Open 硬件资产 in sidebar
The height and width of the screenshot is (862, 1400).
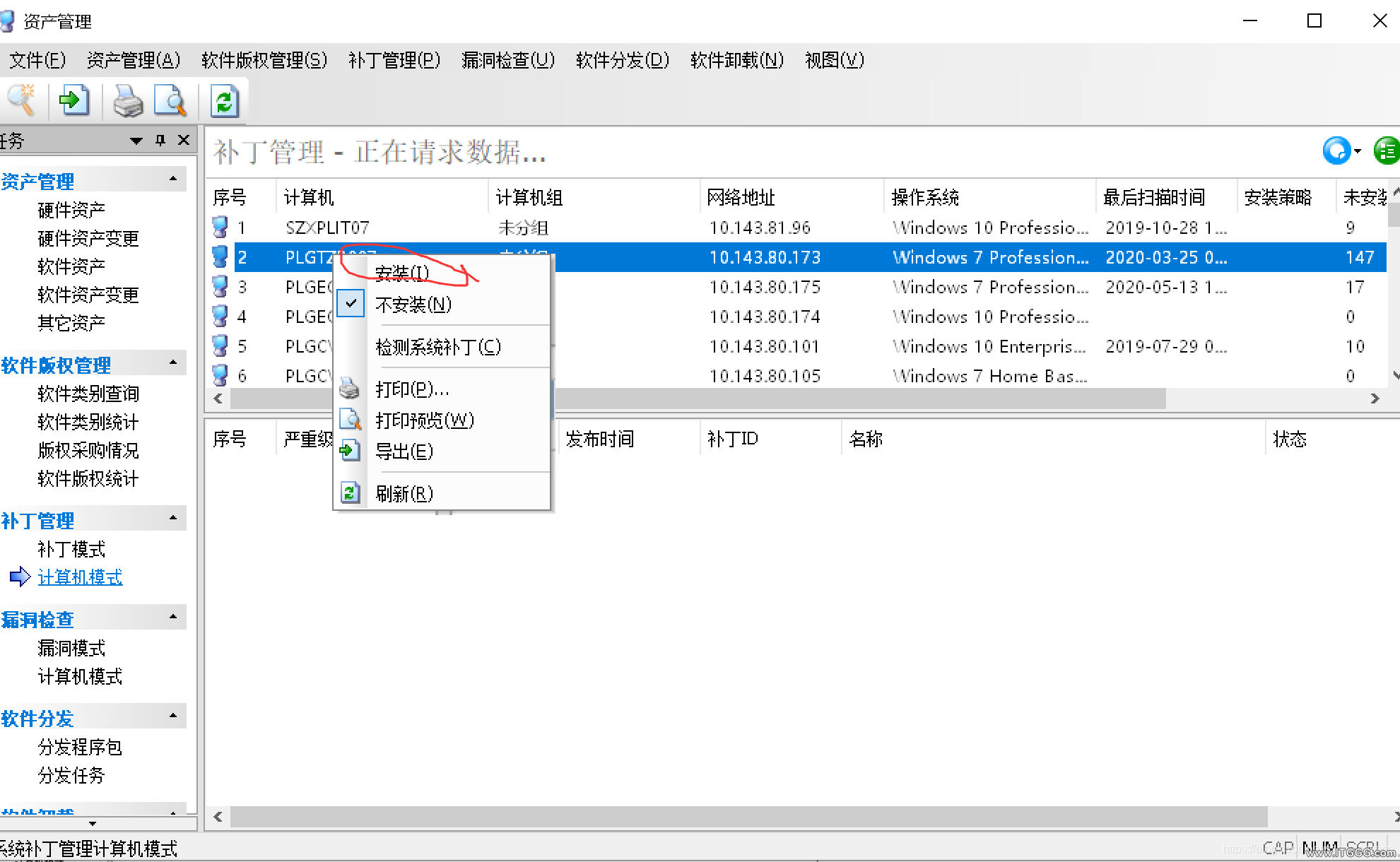[x=71, y=210]
